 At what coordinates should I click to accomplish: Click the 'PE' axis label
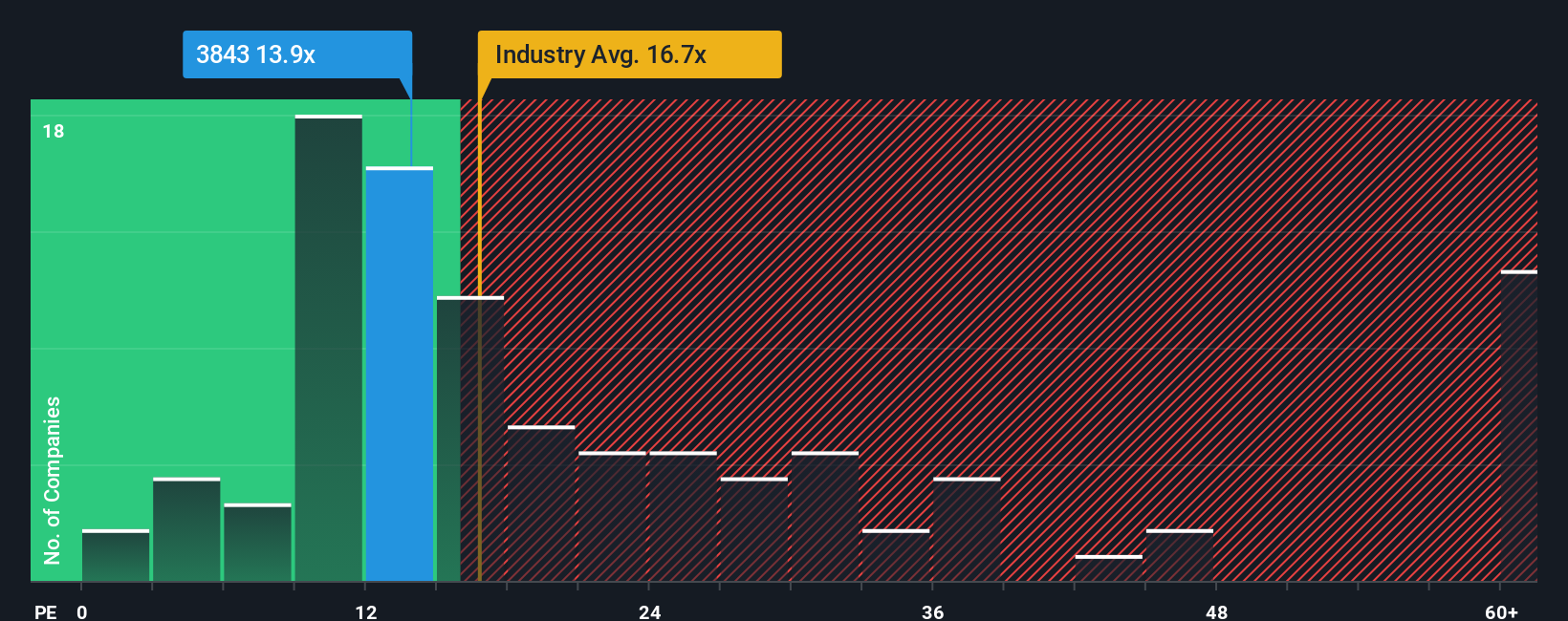tap(46, 611)
